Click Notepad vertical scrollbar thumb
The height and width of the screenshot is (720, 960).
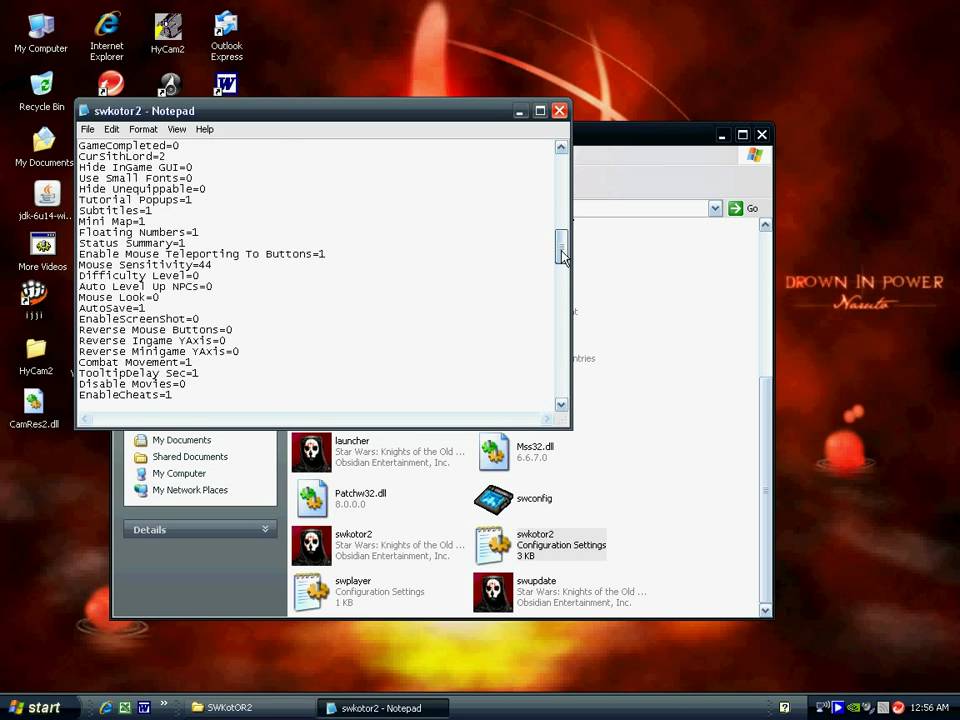(x=561, y=246)
